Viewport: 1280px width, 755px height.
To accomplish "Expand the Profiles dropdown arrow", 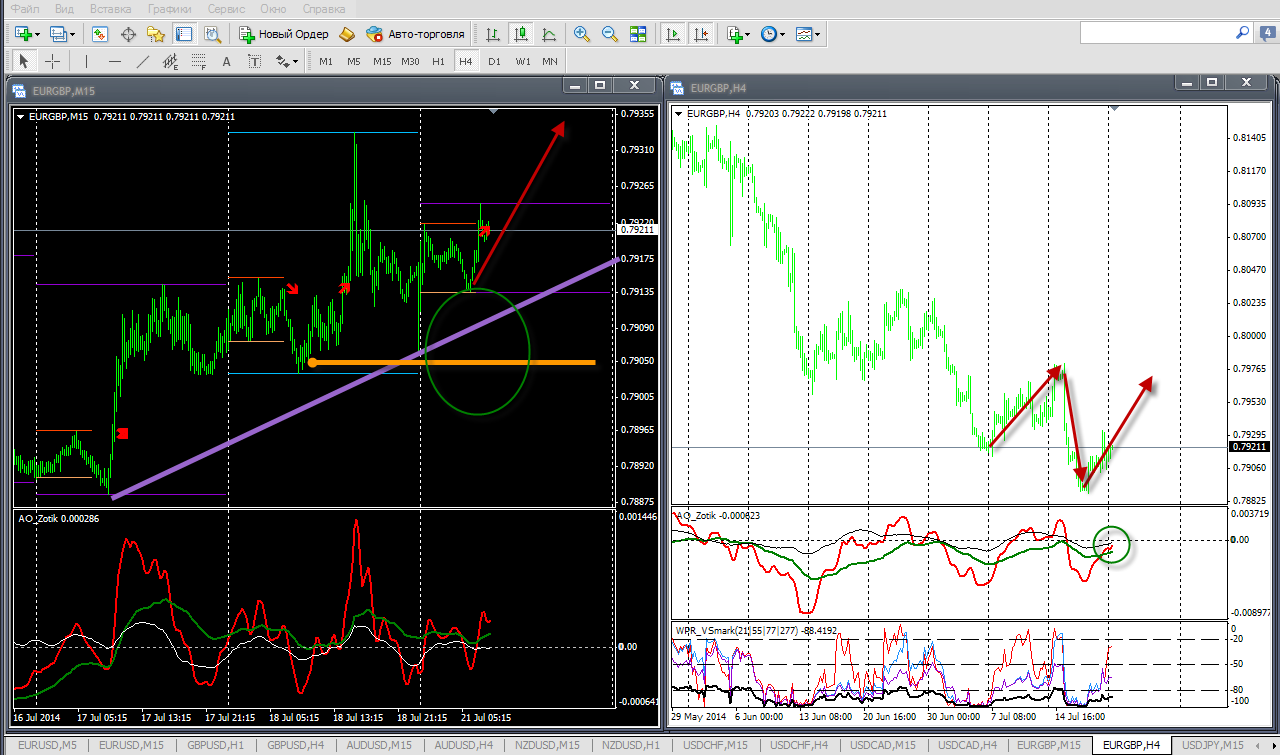I will coord(73,34).
